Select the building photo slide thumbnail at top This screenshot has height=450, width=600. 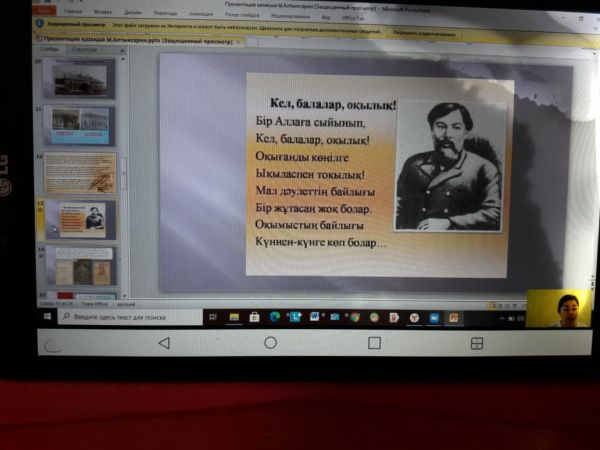coord(79,78)
